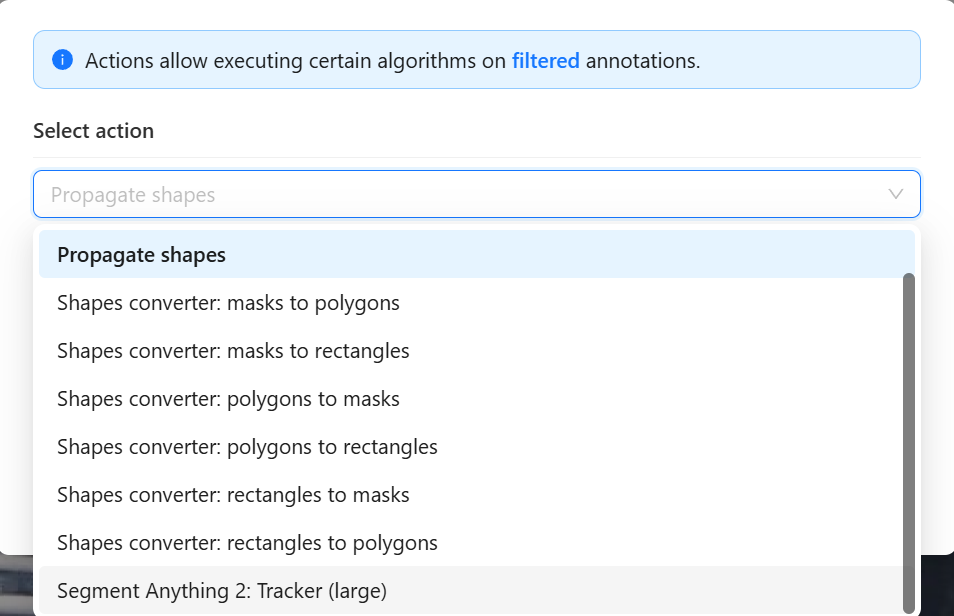The height and width of the screenshot is (616, 954).
Task: Click the word "annotations" in the banner
Action: click(642, 61)
